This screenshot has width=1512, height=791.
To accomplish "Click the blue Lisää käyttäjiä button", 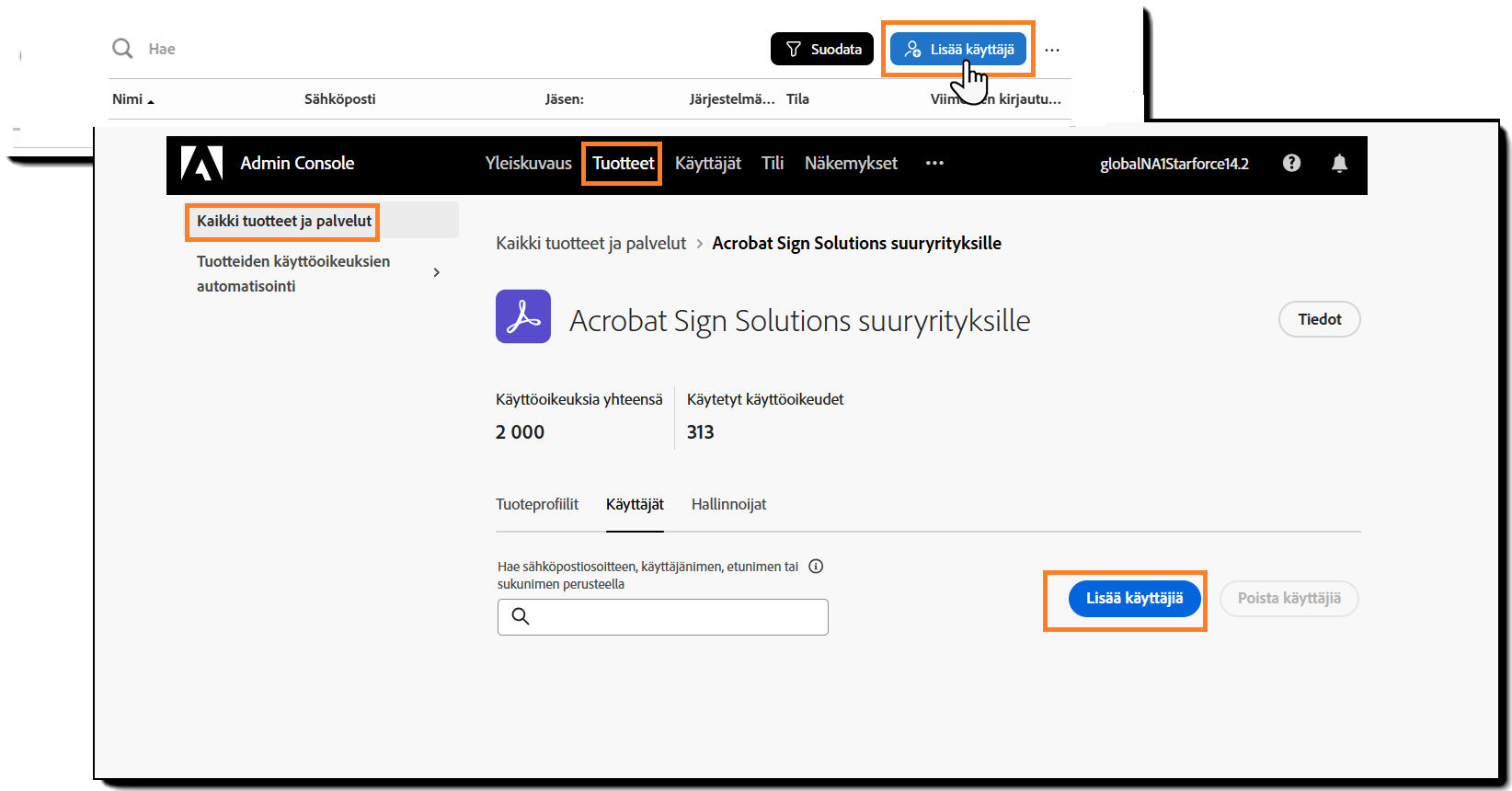I will pyautogui.click(x=1134, y=599).
